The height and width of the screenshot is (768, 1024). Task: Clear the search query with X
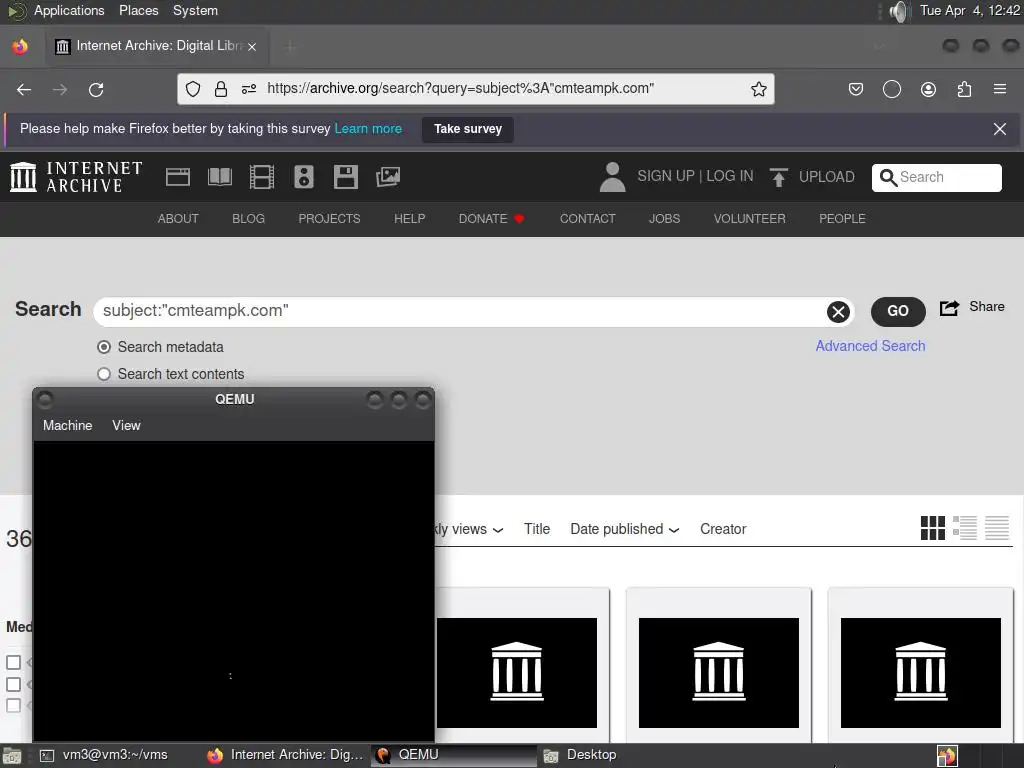(x=839, y=312)
